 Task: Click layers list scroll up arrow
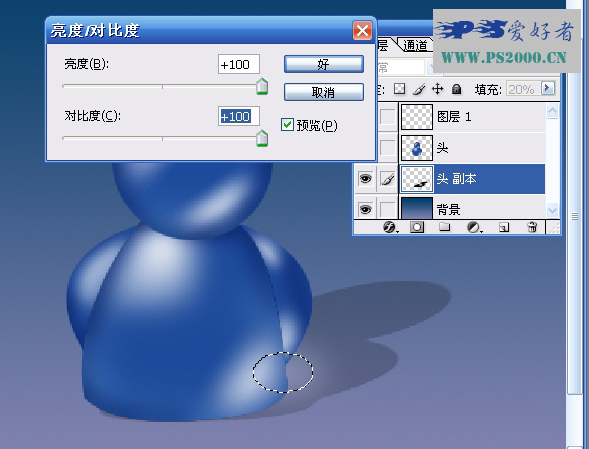[x=552, y=111]
